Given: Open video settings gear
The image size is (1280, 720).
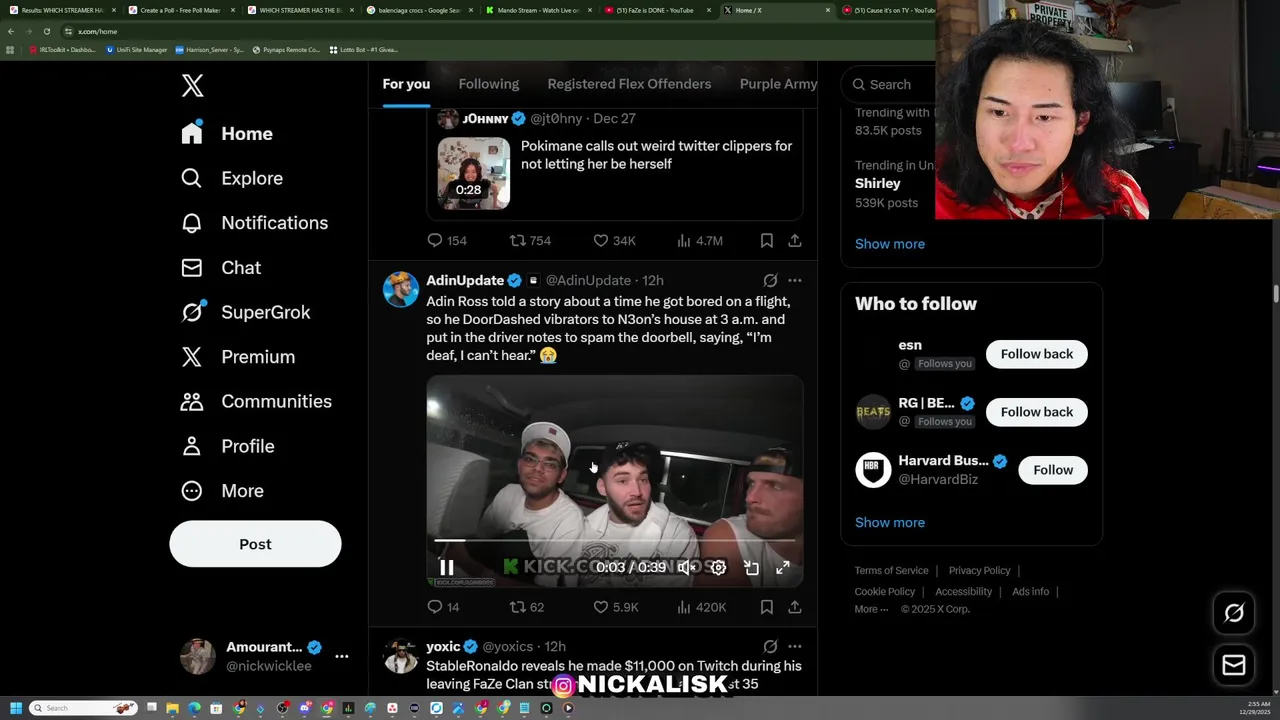Looking at the screenshot, I should (x=718, y=568).
